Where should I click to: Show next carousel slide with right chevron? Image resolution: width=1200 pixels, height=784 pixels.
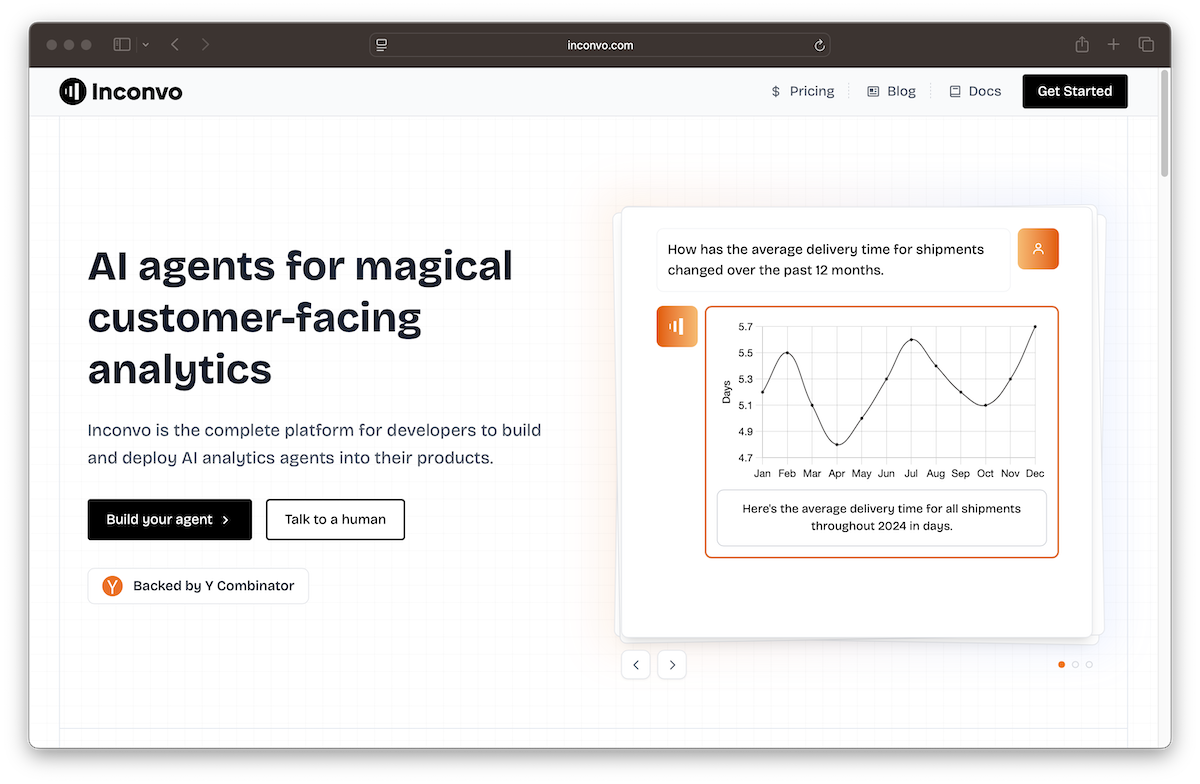(672, 664)
